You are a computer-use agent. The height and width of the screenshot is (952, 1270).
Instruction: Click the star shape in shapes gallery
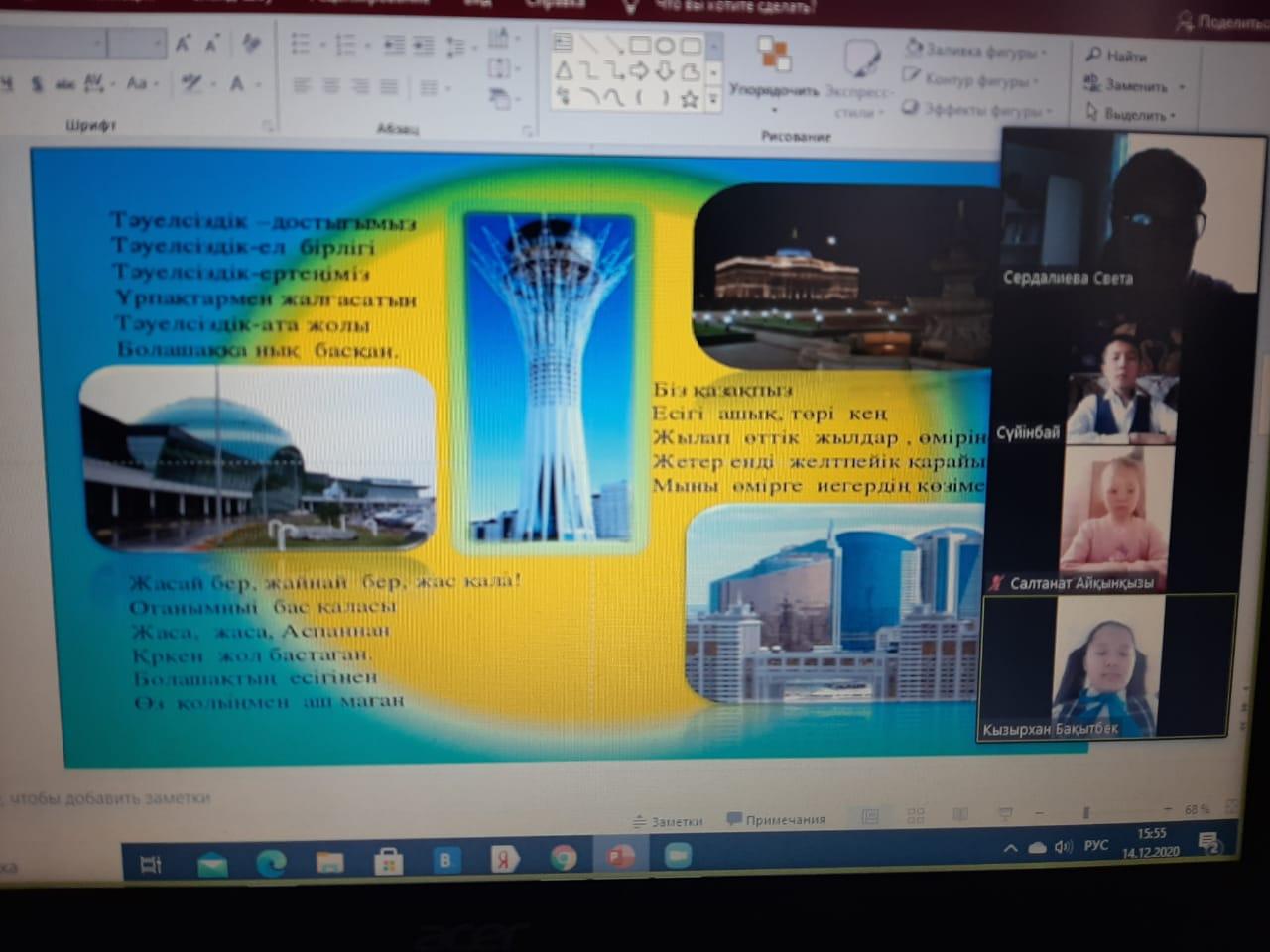[690, 98]
